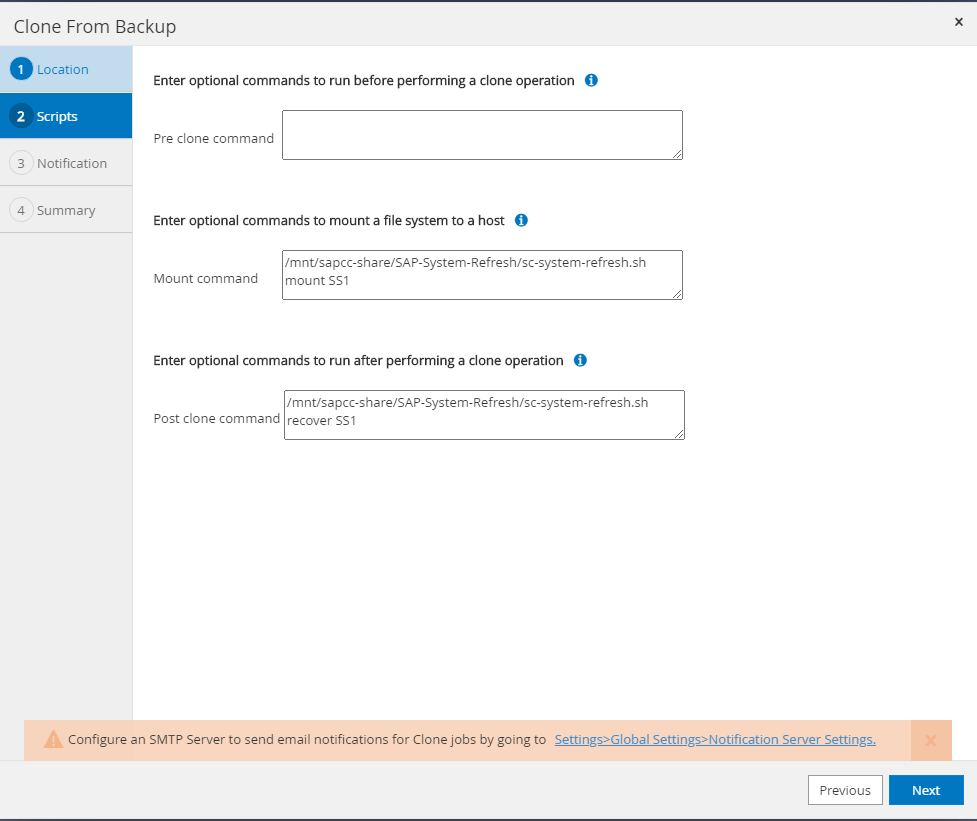Click the orange warning triangle icon
977x821 pixels.
click(53, 740)
